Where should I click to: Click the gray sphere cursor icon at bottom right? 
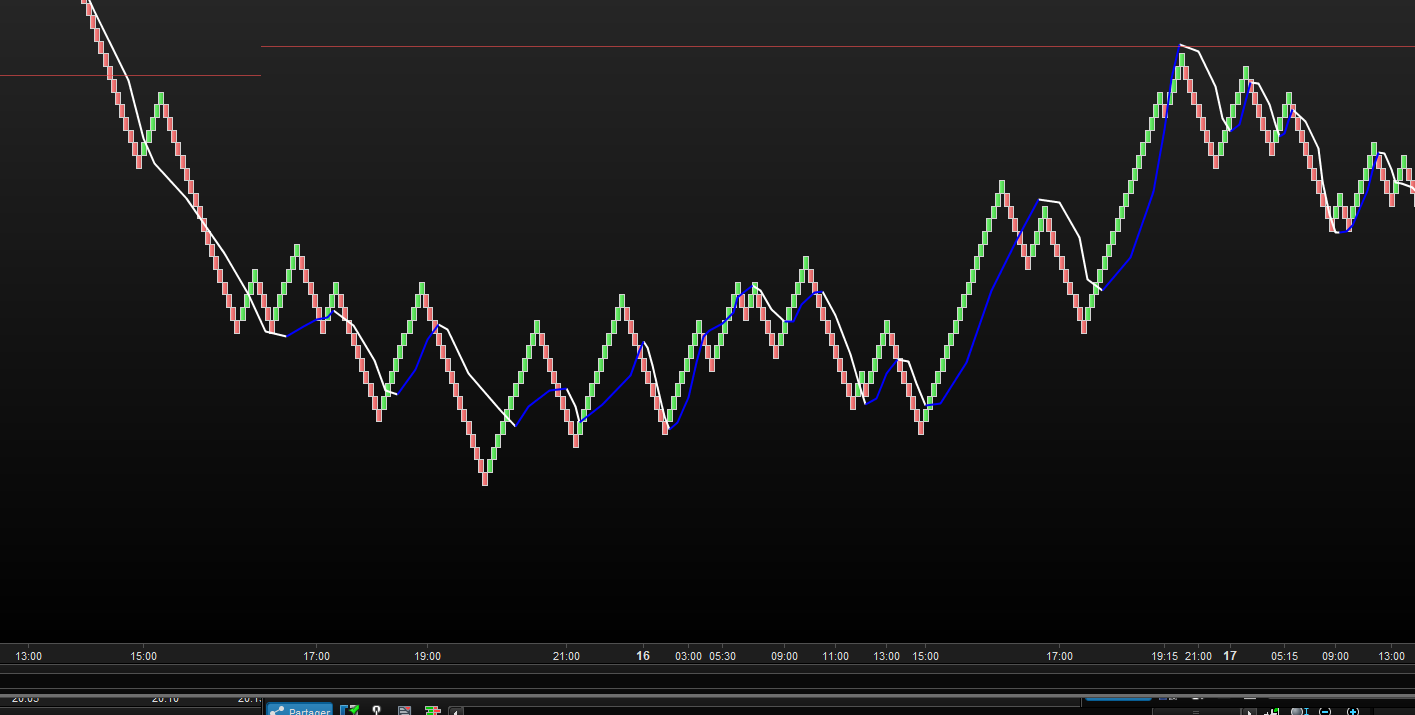coord(1298,711)
